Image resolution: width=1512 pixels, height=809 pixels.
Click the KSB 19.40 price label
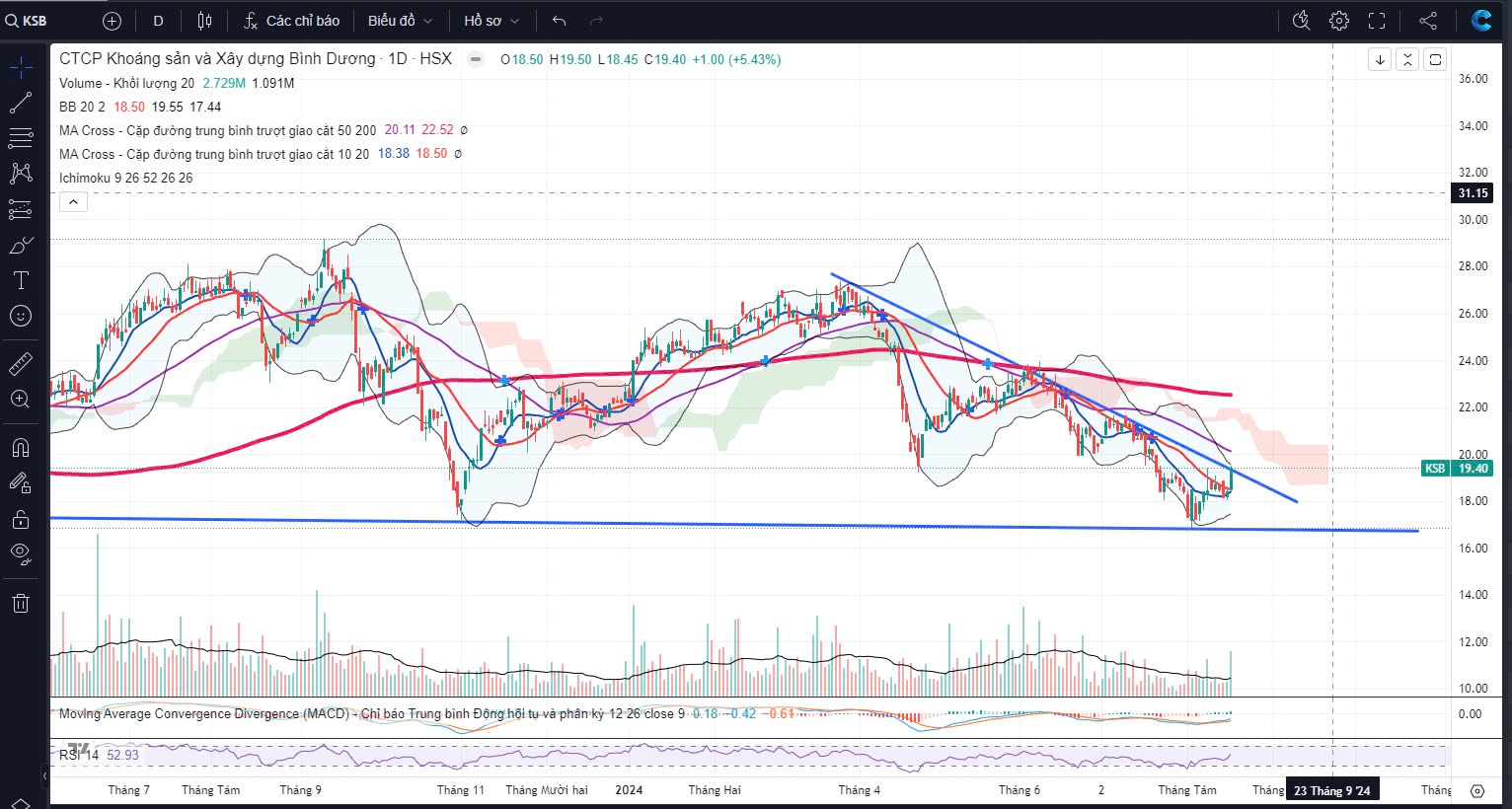[1456, 469]
